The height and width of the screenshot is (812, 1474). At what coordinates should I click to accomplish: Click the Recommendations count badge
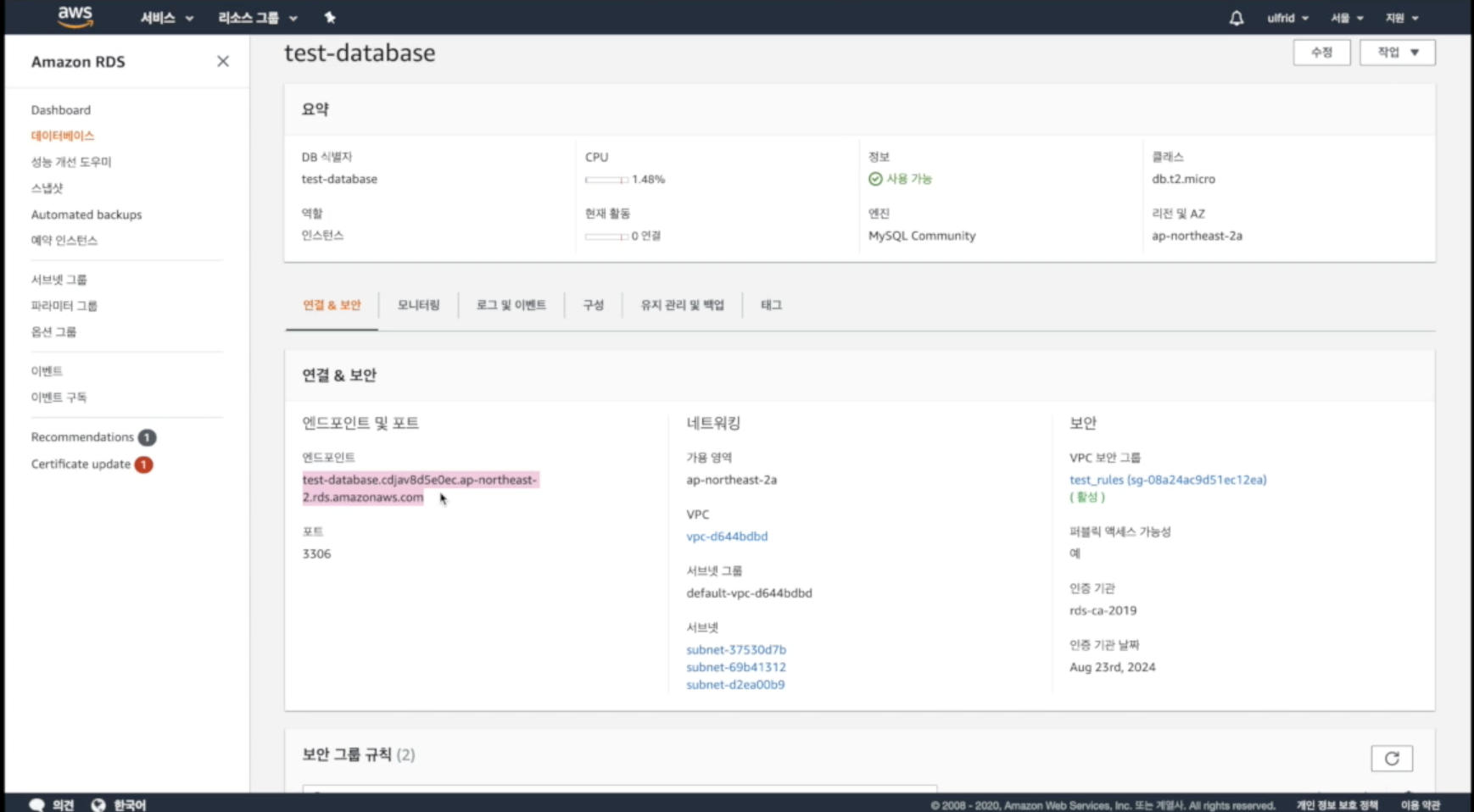[147, 437]
